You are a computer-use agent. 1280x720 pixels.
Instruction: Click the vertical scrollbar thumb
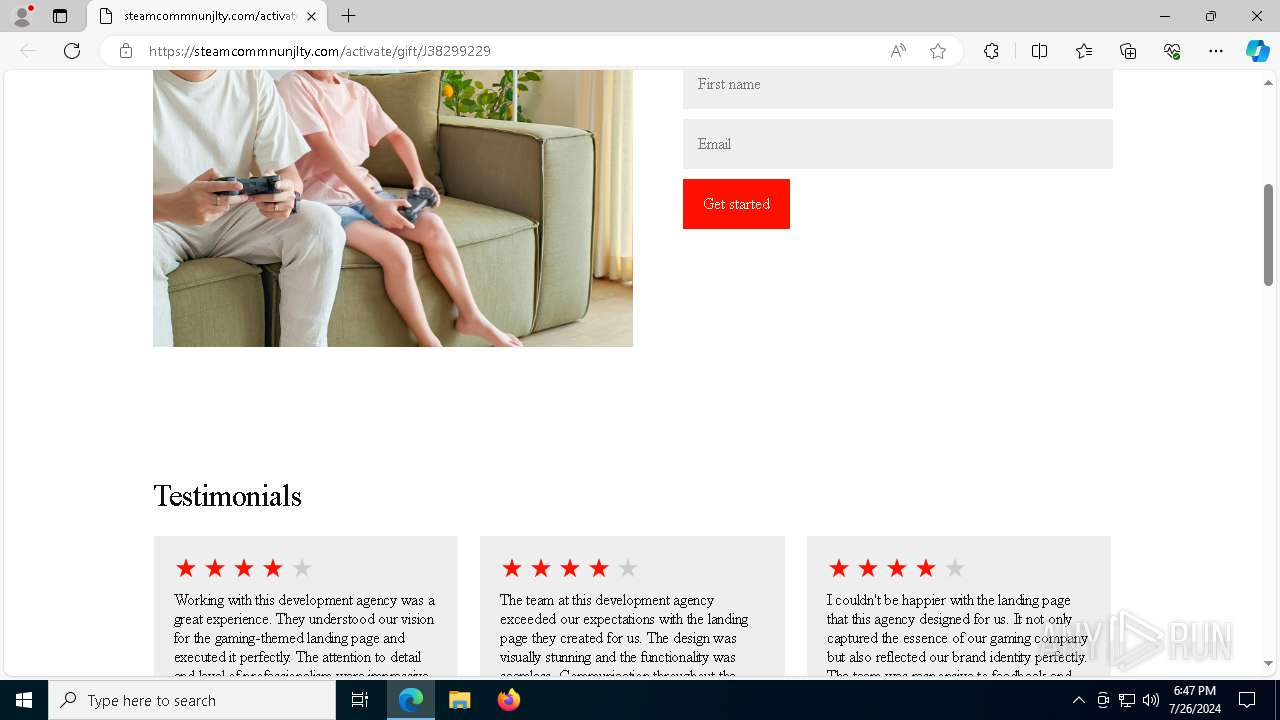point(1269,235)
